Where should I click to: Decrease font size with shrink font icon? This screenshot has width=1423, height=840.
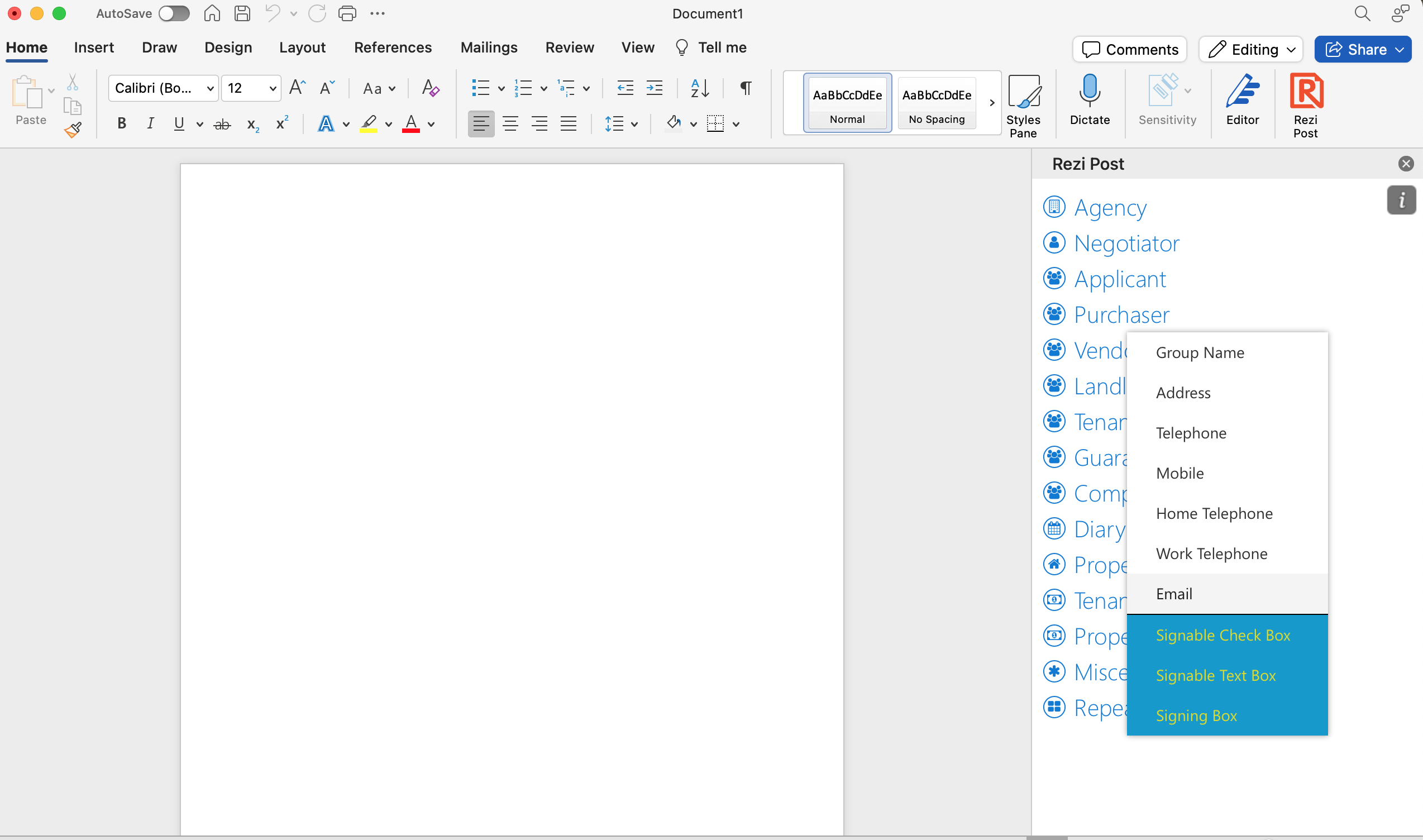click(x=327, y=88)
